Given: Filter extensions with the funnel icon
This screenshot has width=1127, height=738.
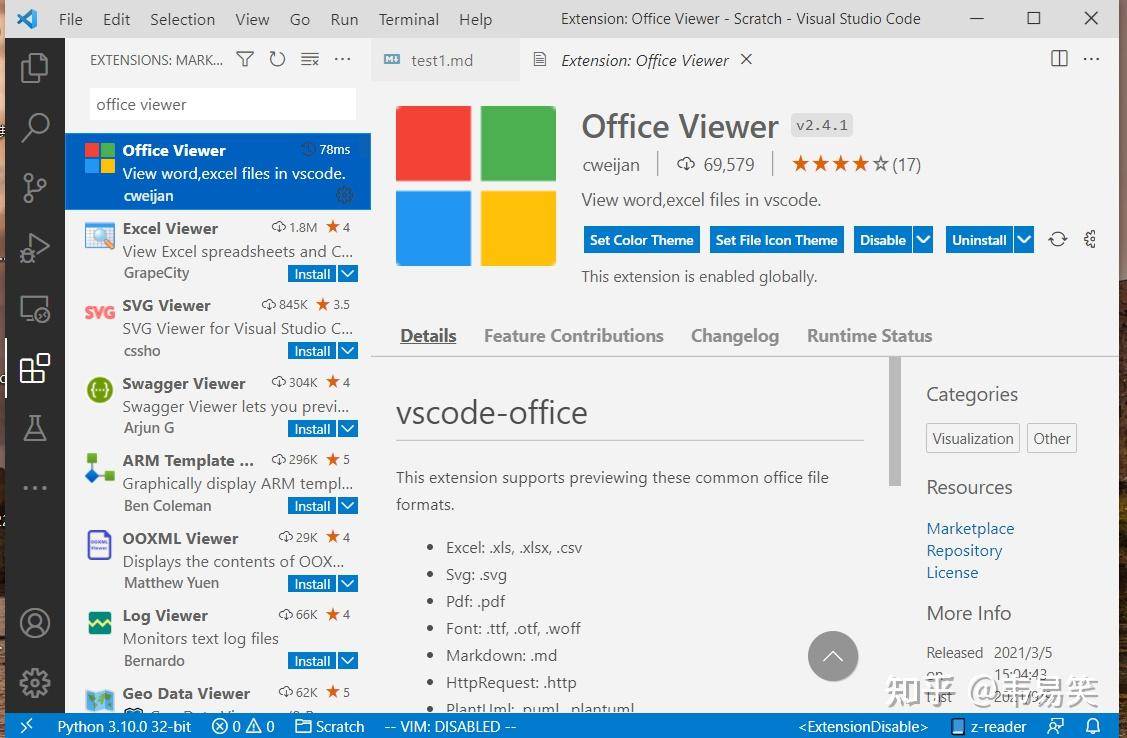Looking at the screenshot, I should tap(245, 60).
